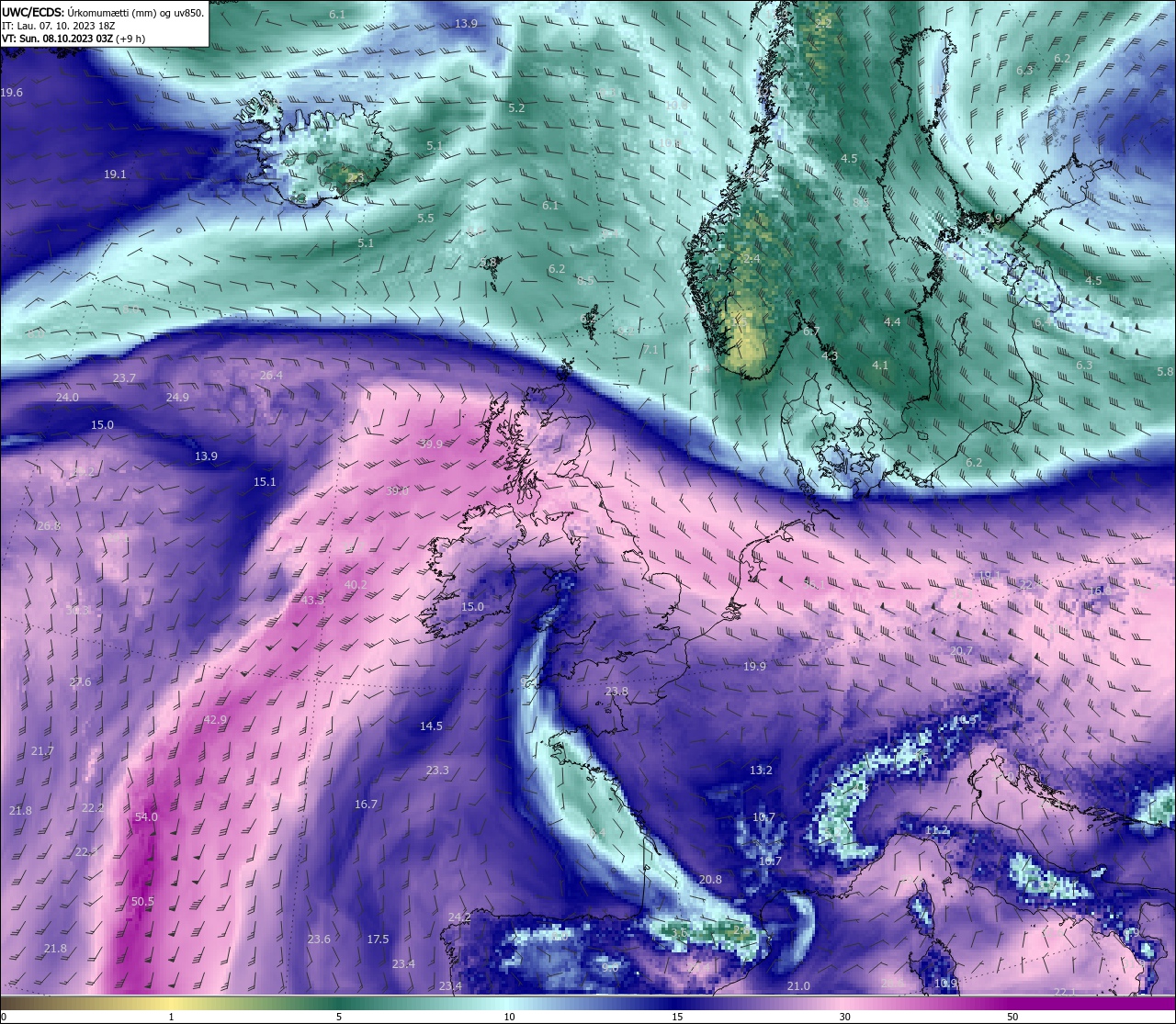Click the 15.1 value label
Screen dimensions: 1176x1024
point(265,482)
